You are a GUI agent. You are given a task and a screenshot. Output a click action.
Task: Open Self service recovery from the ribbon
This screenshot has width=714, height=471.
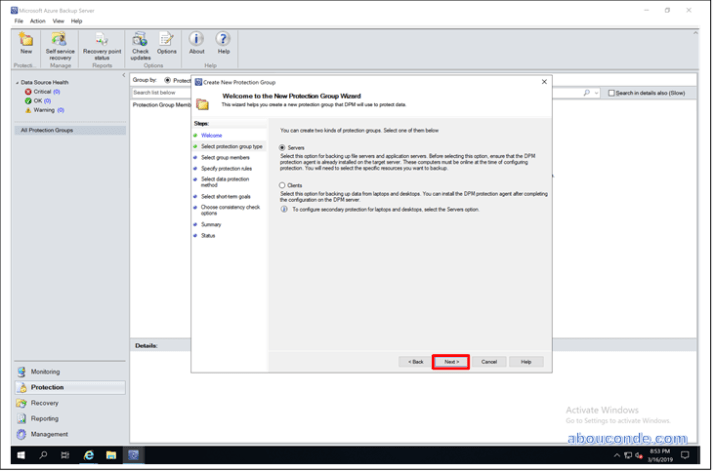pyautogui.click(x=61, y=41)
